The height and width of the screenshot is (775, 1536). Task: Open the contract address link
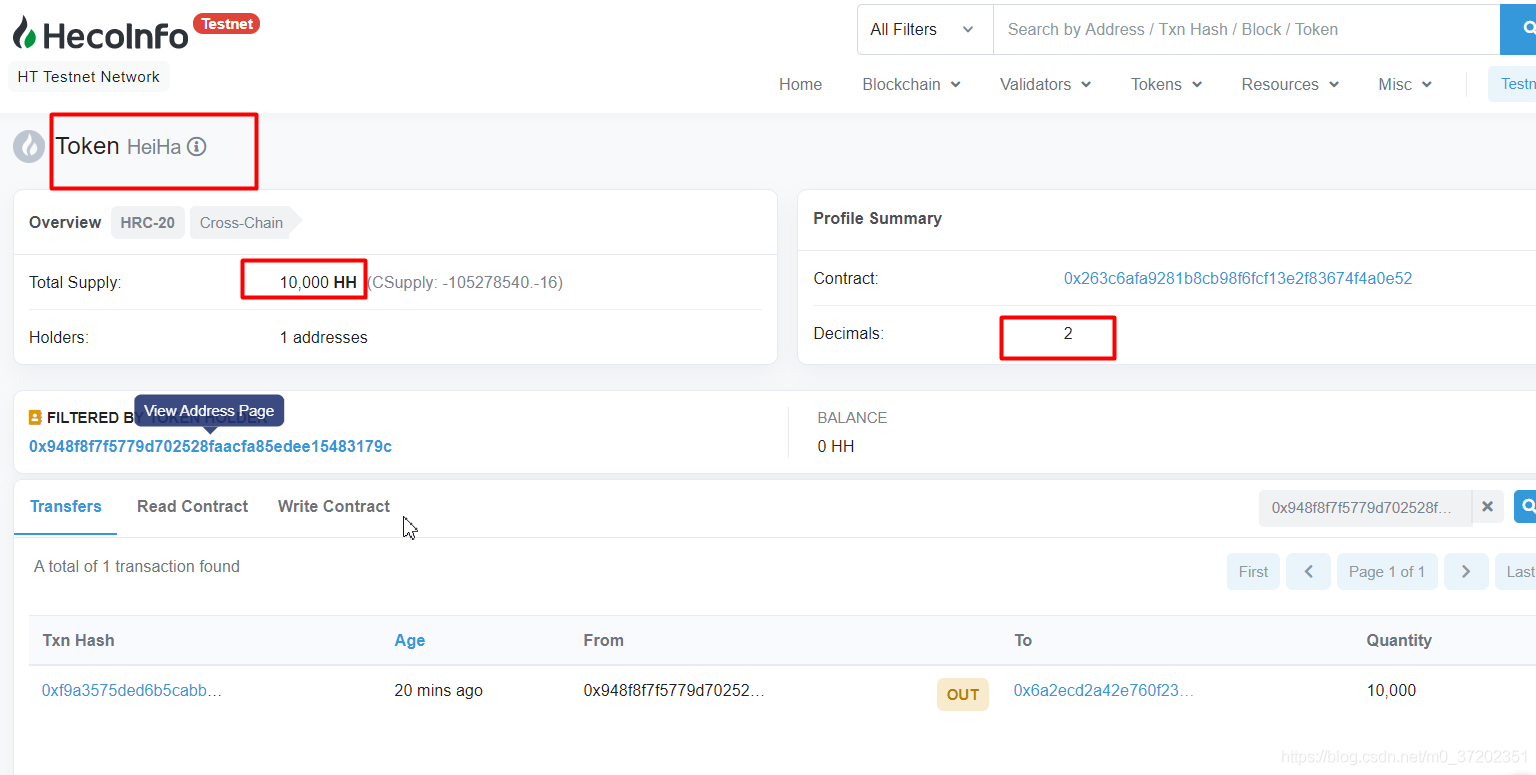point(1237,278)
